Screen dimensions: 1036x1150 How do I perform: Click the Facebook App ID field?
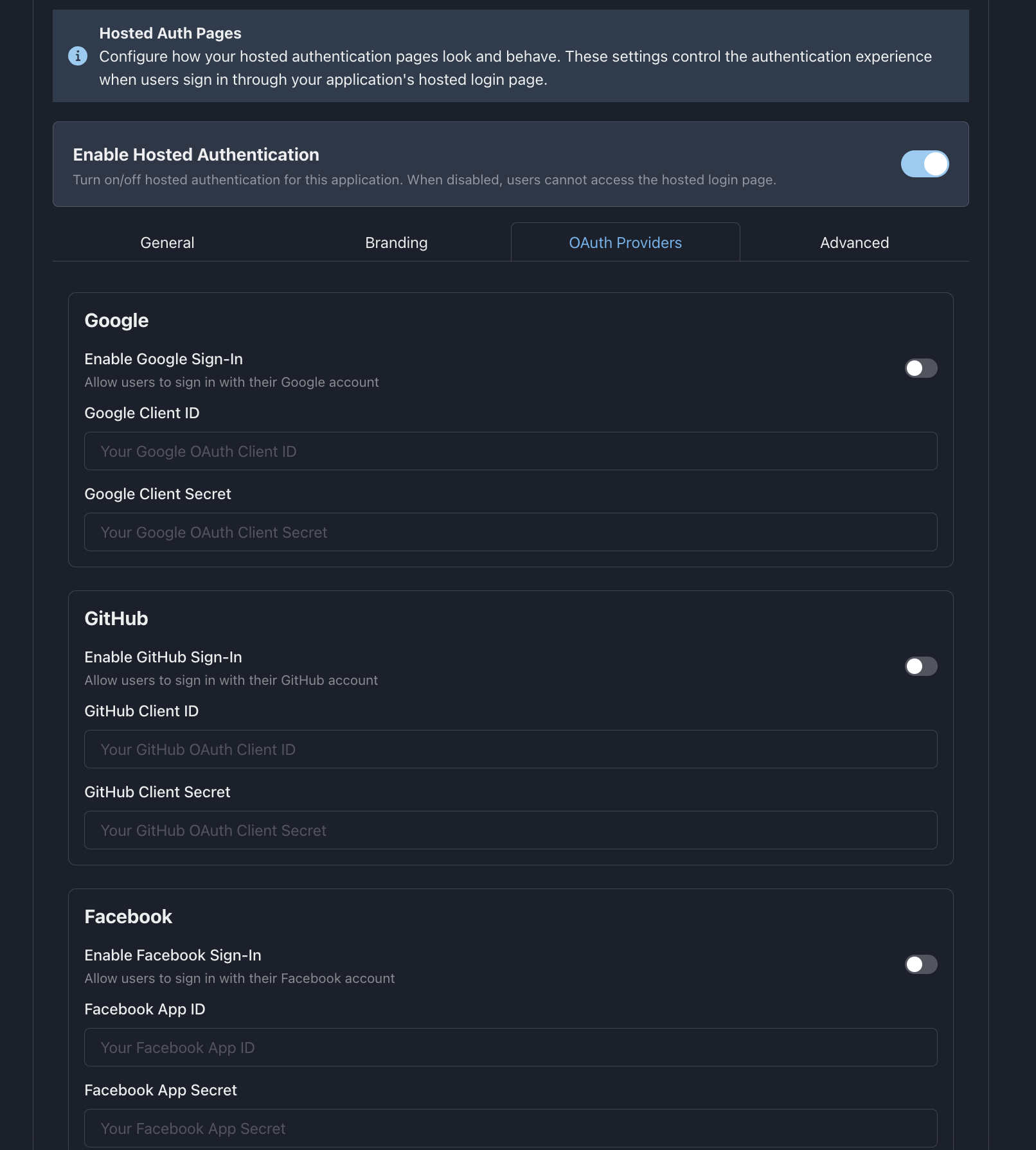point(510,1047)
